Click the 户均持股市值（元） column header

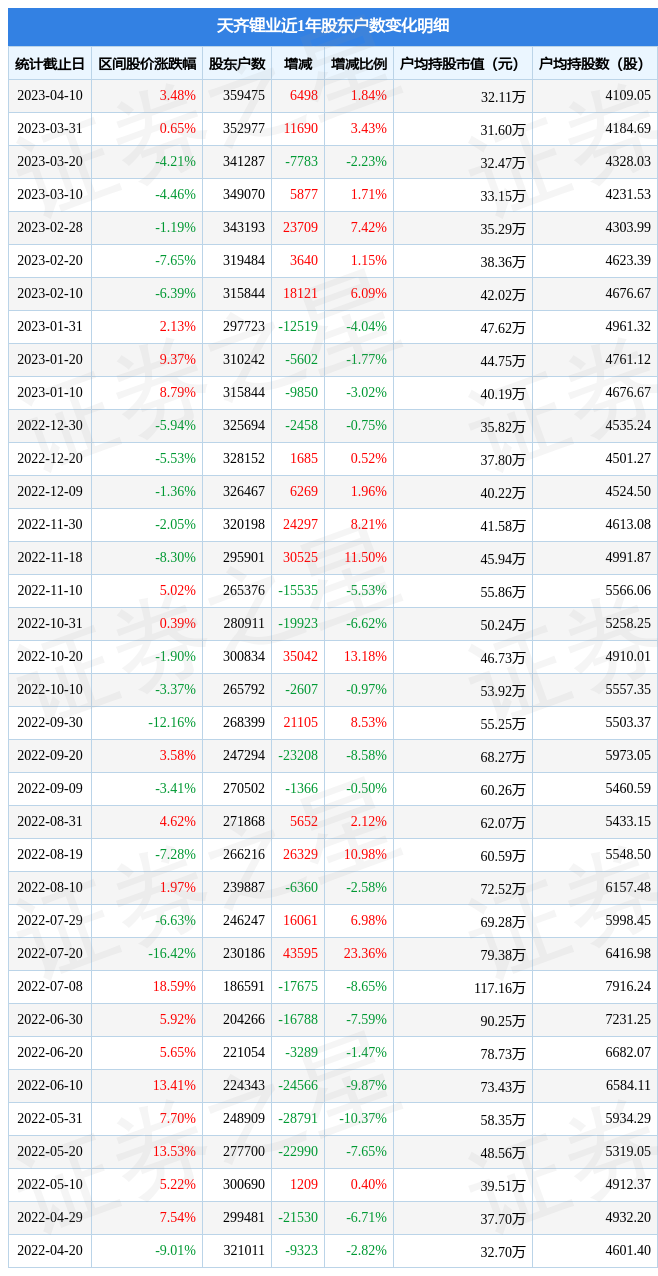(x=463, y=63)
